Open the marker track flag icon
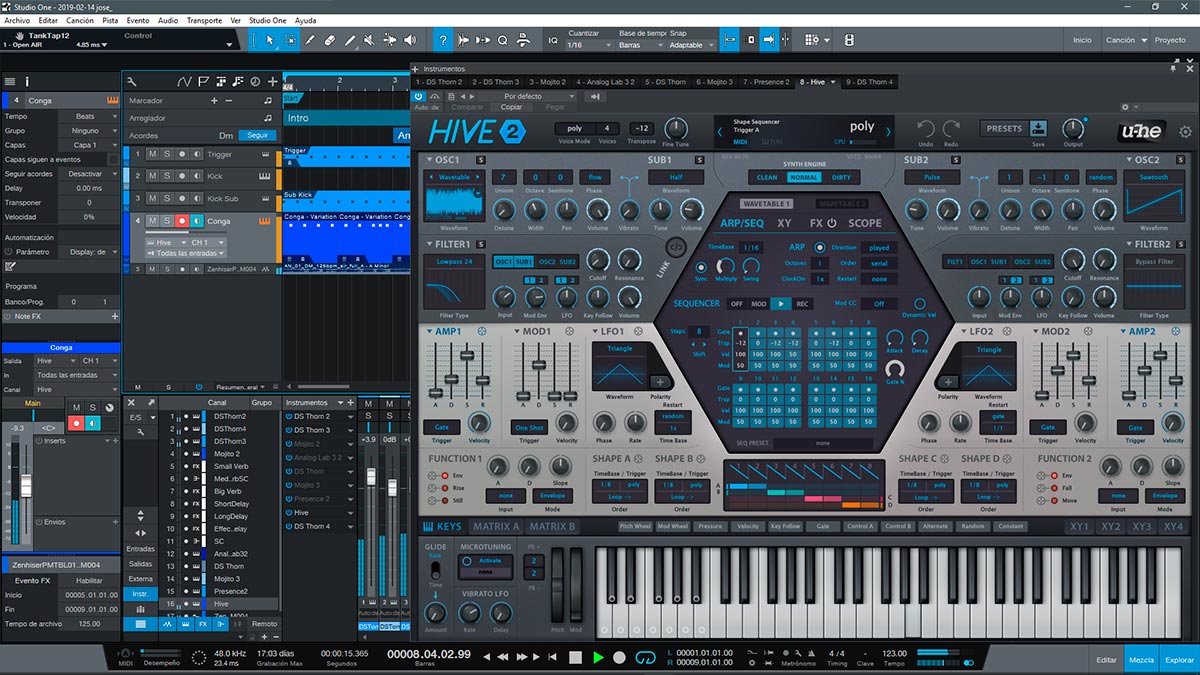1200x675 pixels. [203, 81]
